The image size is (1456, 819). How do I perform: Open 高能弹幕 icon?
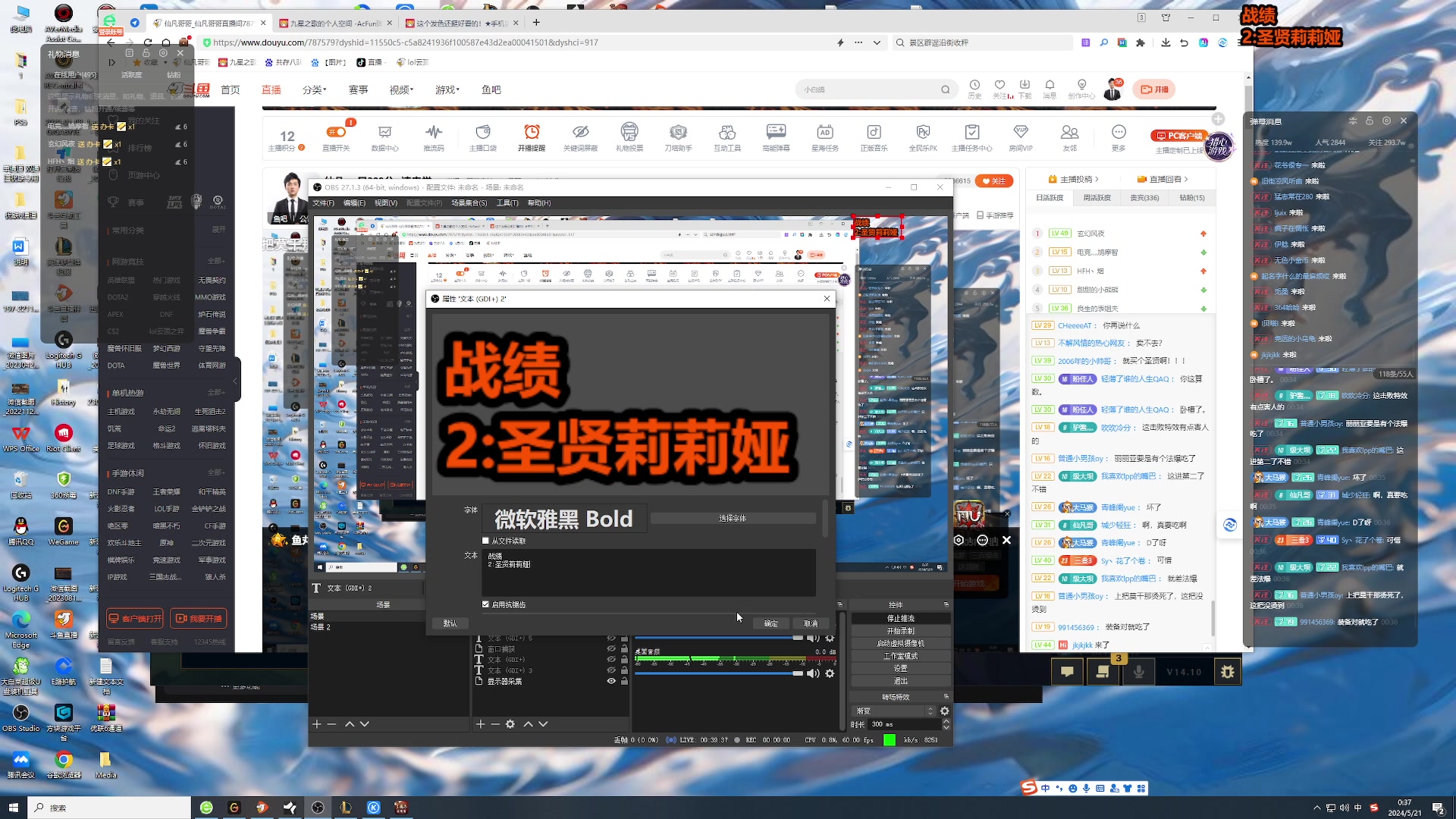[x=776, y=133]
